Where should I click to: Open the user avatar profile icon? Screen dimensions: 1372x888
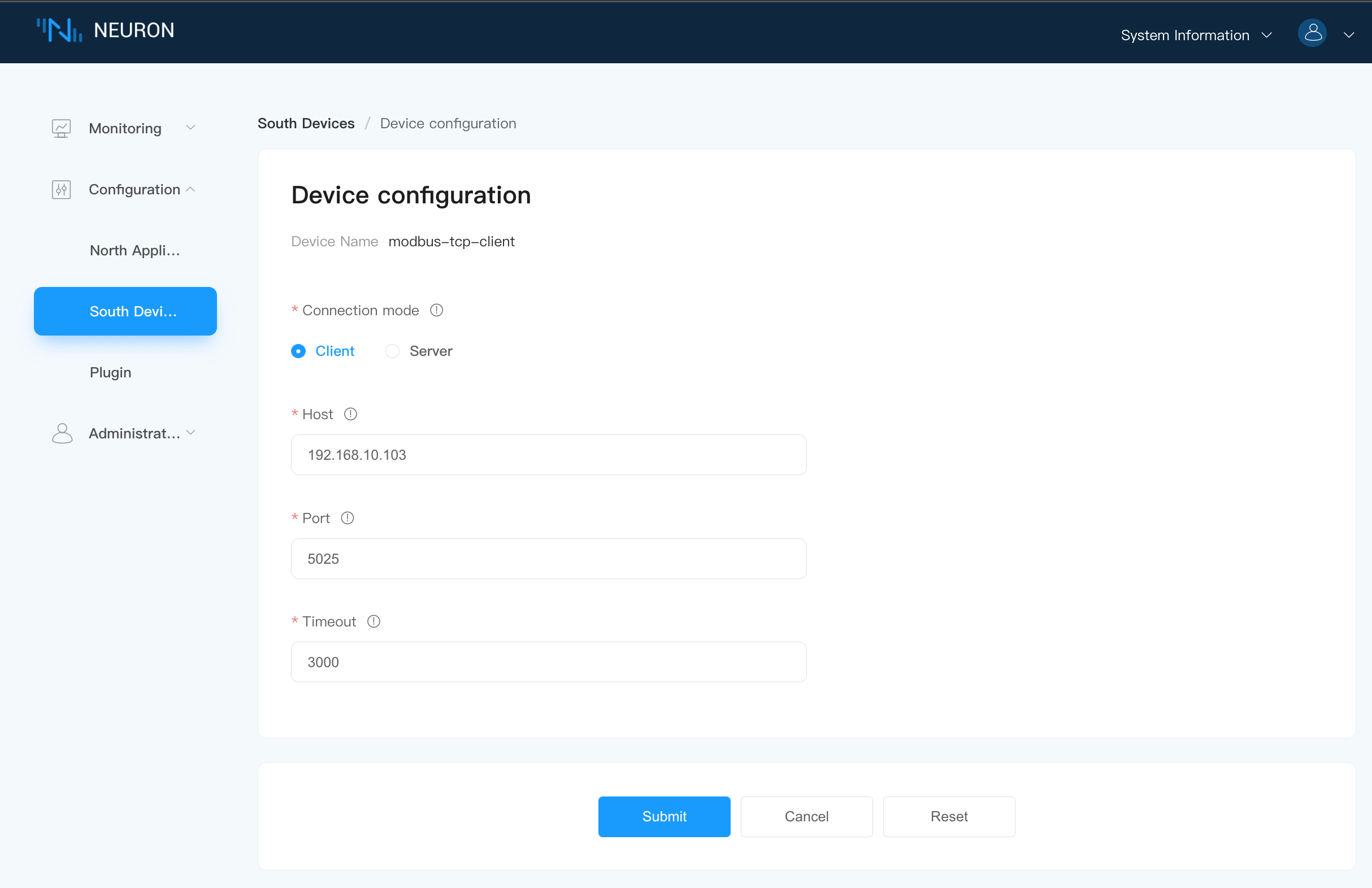1312,33
